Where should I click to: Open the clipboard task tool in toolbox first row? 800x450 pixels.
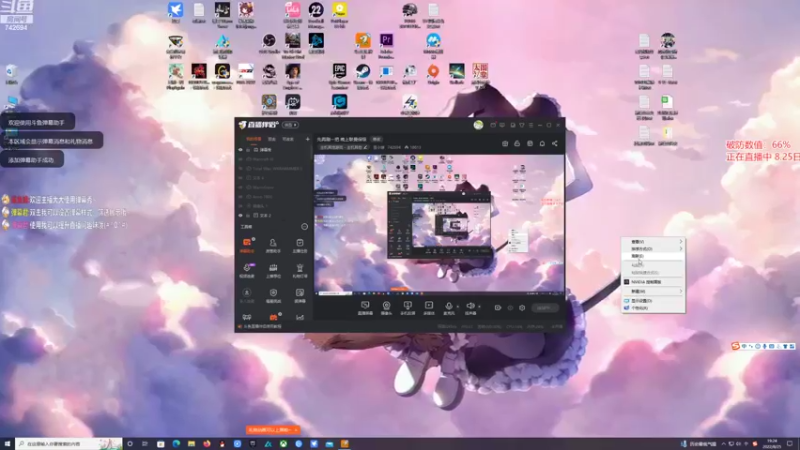(x=299, y=245)
